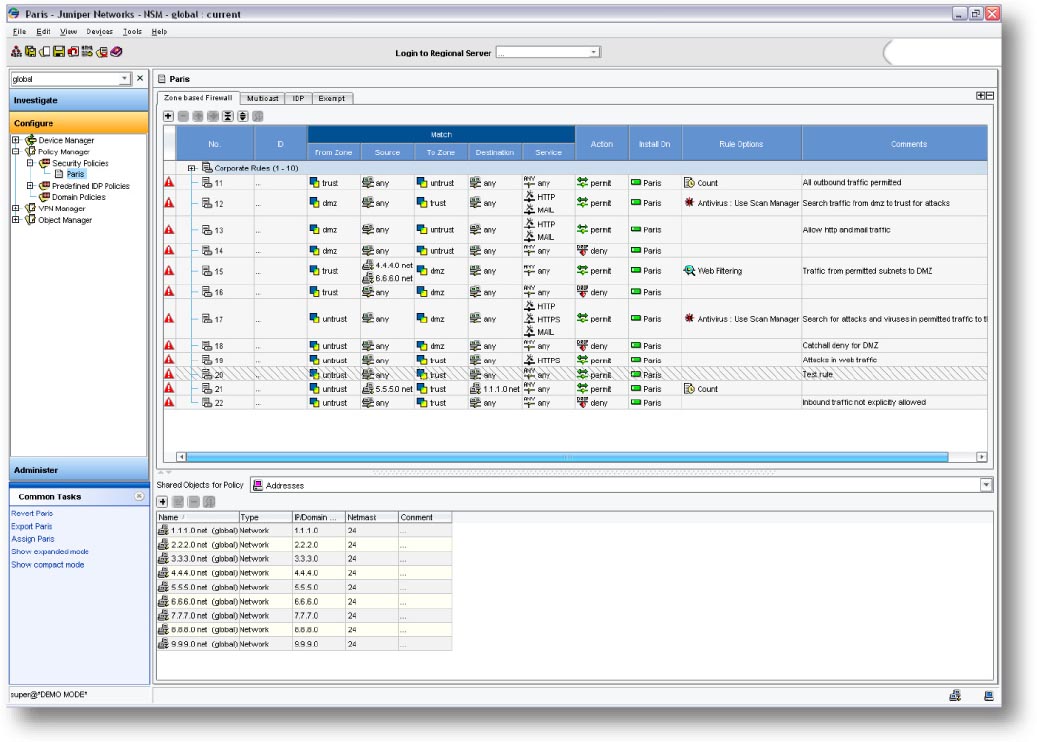Collapse the Security Policies tree node
Screen dimensions: 1037x742
(x=30, y=162)
